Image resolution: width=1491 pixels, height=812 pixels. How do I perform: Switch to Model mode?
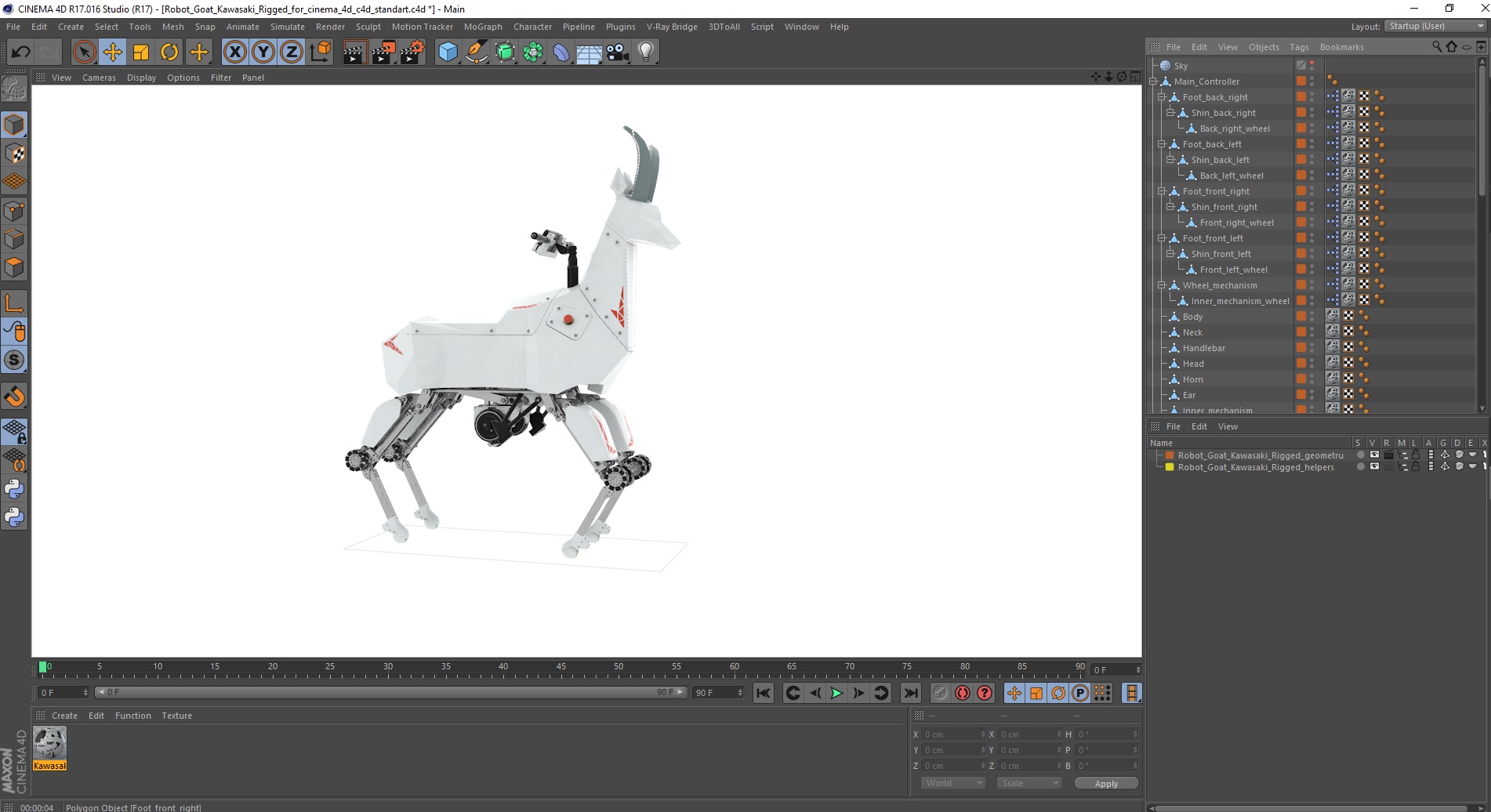14,125
